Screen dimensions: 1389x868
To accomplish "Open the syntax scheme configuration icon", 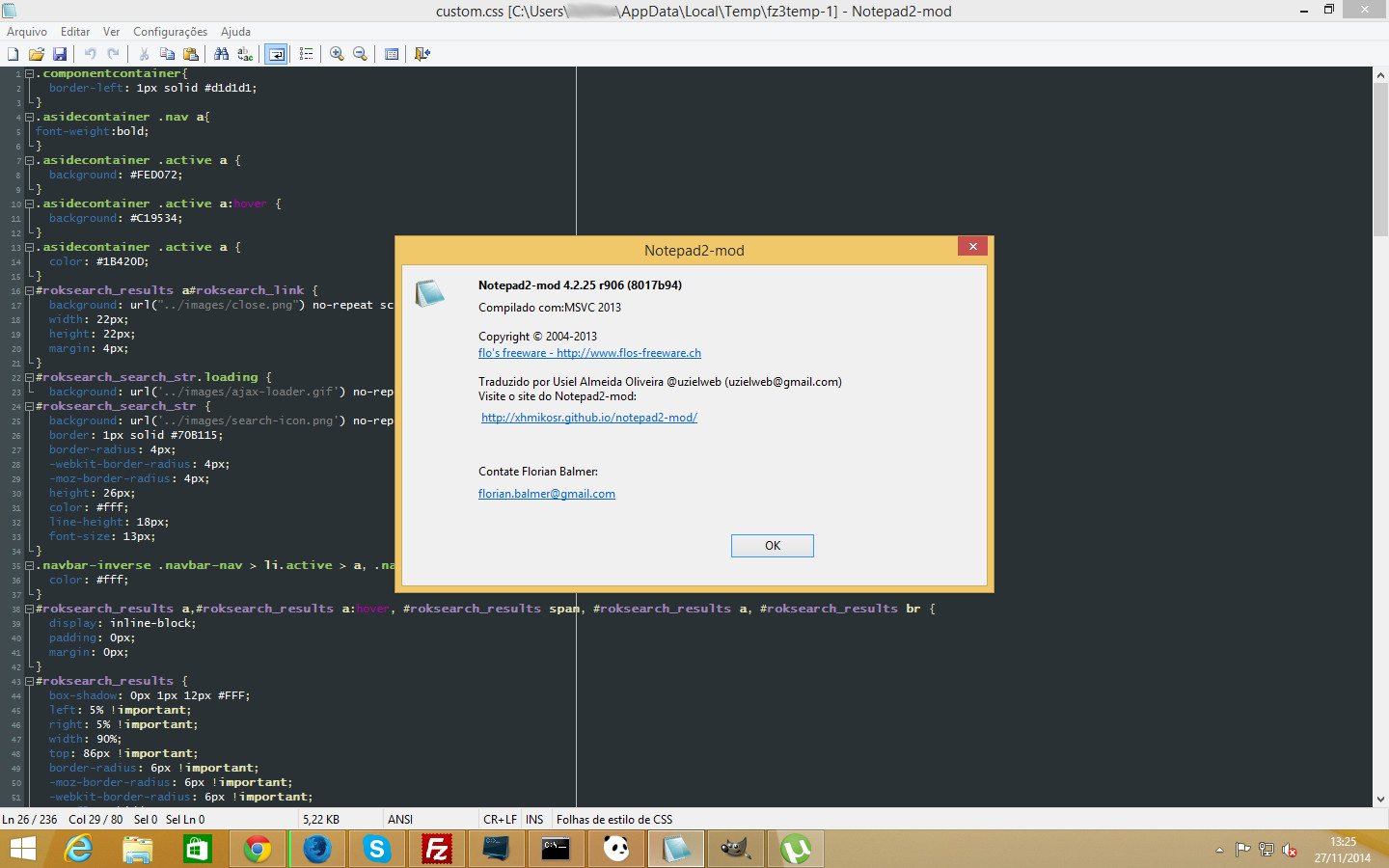I will click(x=391, y=54).
